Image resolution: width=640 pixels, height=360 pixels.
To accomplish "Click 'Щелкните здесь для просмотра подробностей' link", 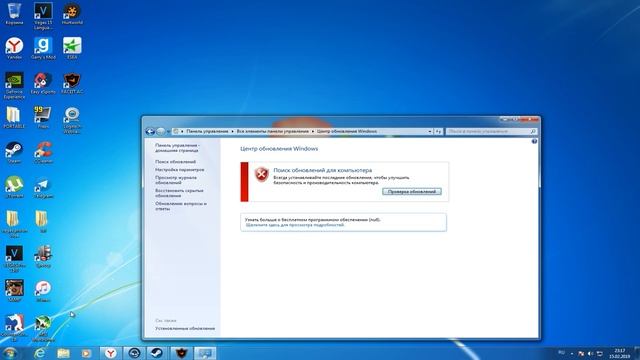I will (295, 225).
